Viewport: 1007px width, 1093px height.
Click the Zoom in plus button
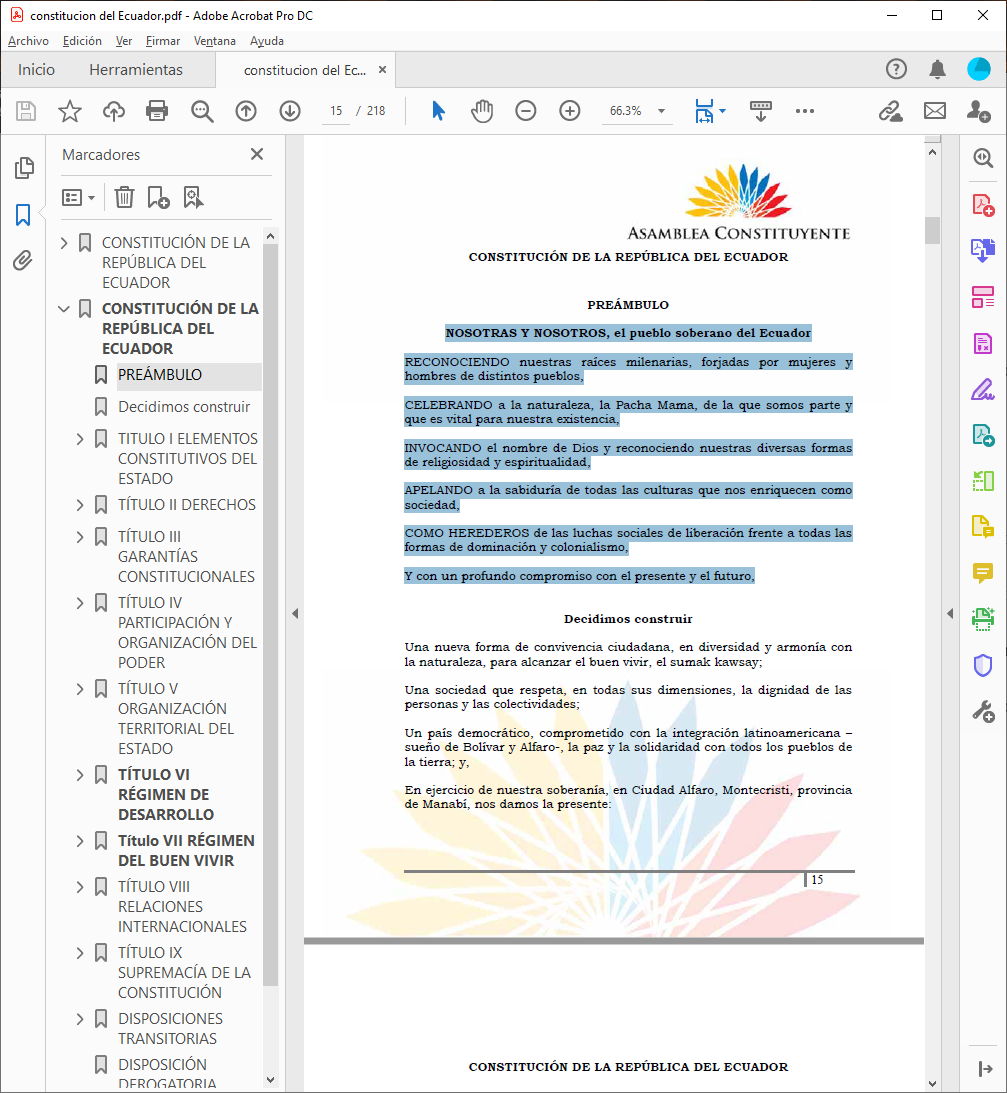coord(569,111)
